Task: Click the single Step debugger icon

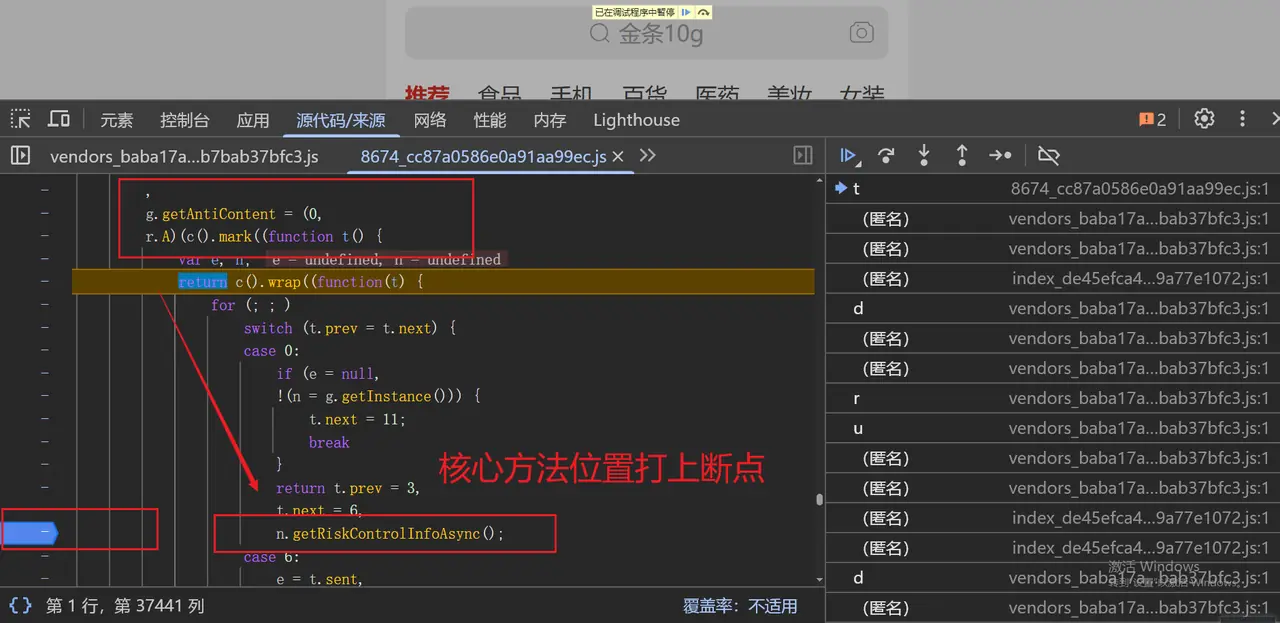Action: pos(1000,155)
